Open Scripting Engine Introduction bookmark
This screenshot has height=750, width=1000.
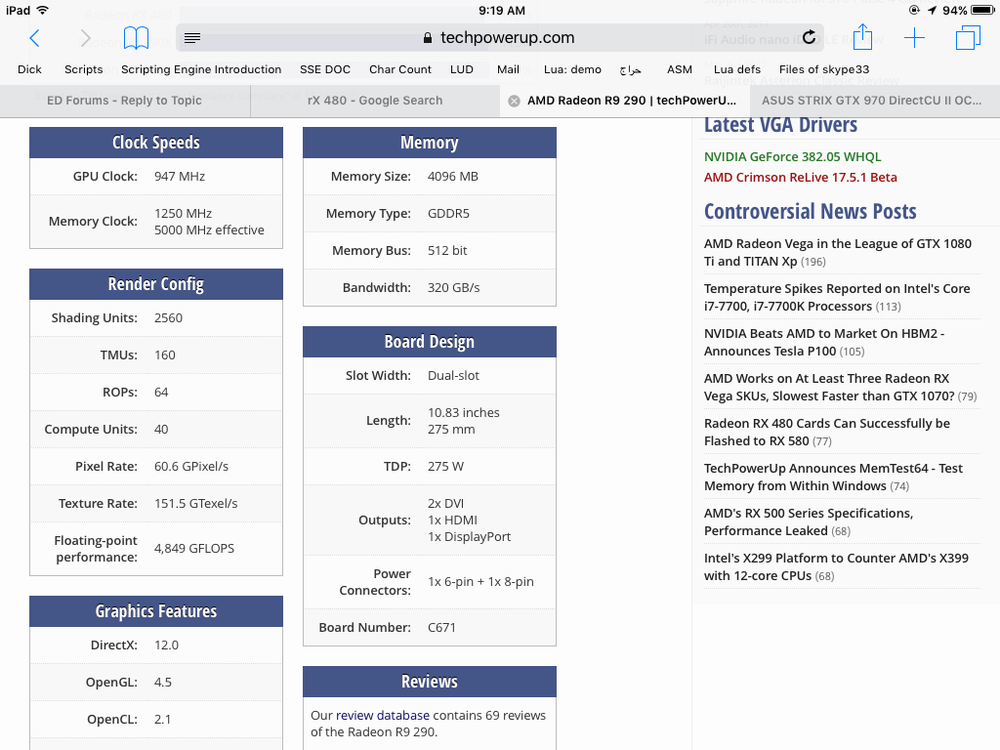[201, 69]
